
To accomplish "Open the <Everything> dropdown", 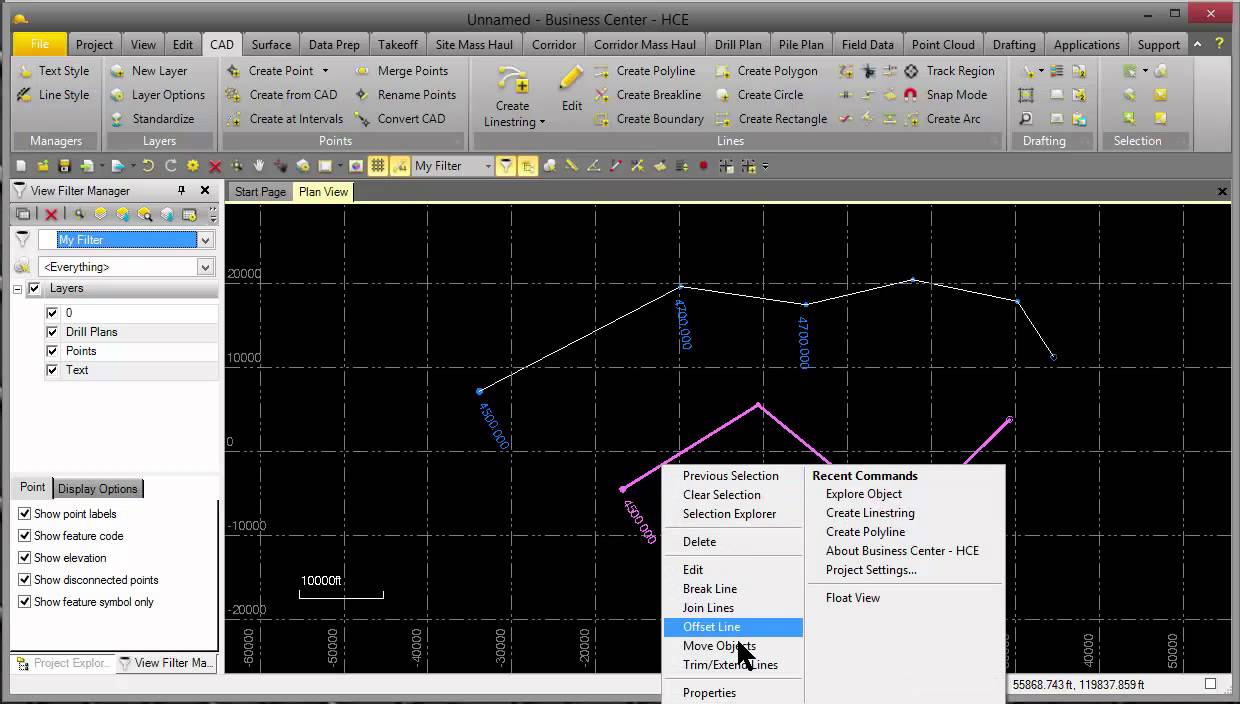I will [x=205, y=267].
